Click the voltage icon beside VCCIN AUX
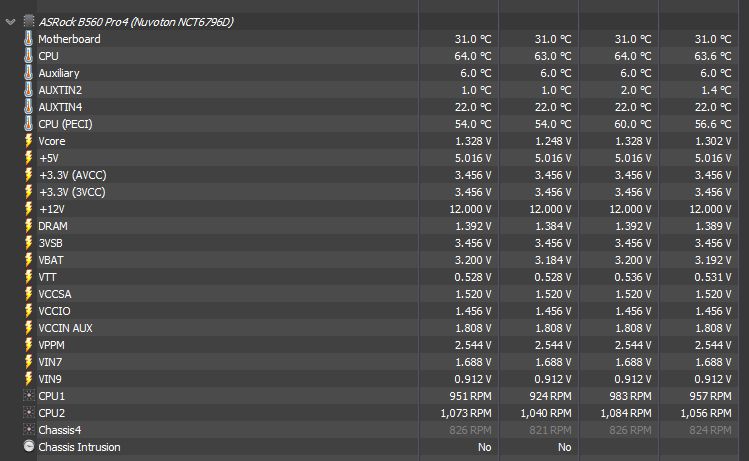The height and width of the screenshot is (461, 749). click(29, 328)
